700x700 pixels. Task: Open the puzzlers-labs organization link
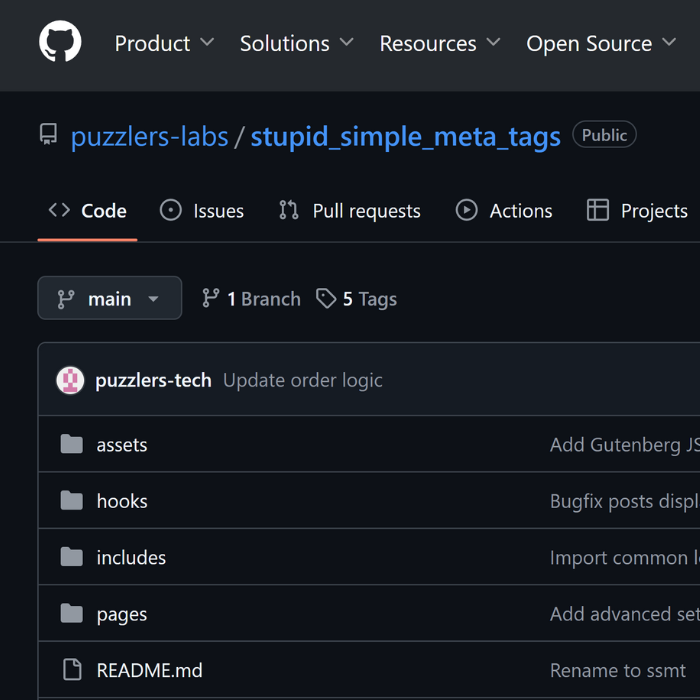pos(149,136)
